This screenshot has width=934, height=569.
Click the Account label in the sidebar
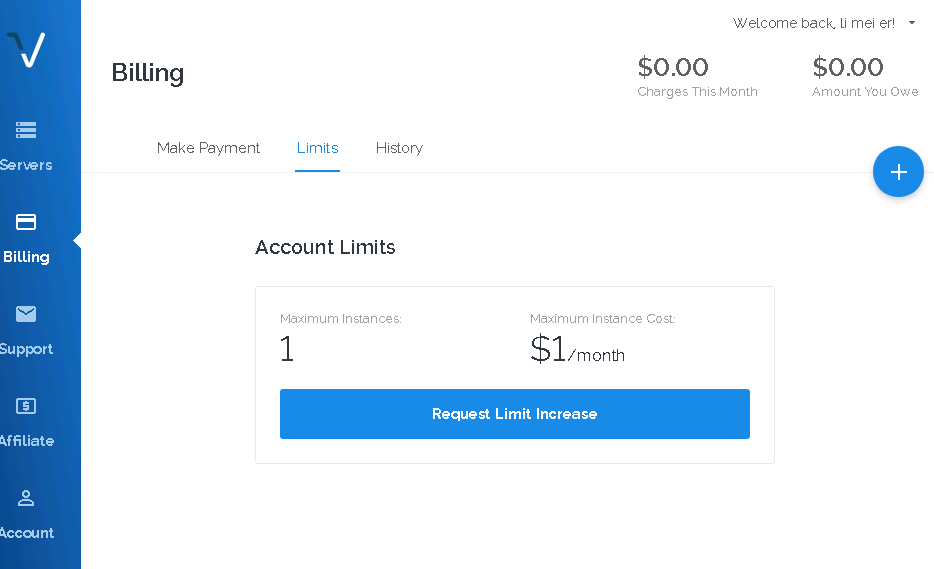[27, 533]
